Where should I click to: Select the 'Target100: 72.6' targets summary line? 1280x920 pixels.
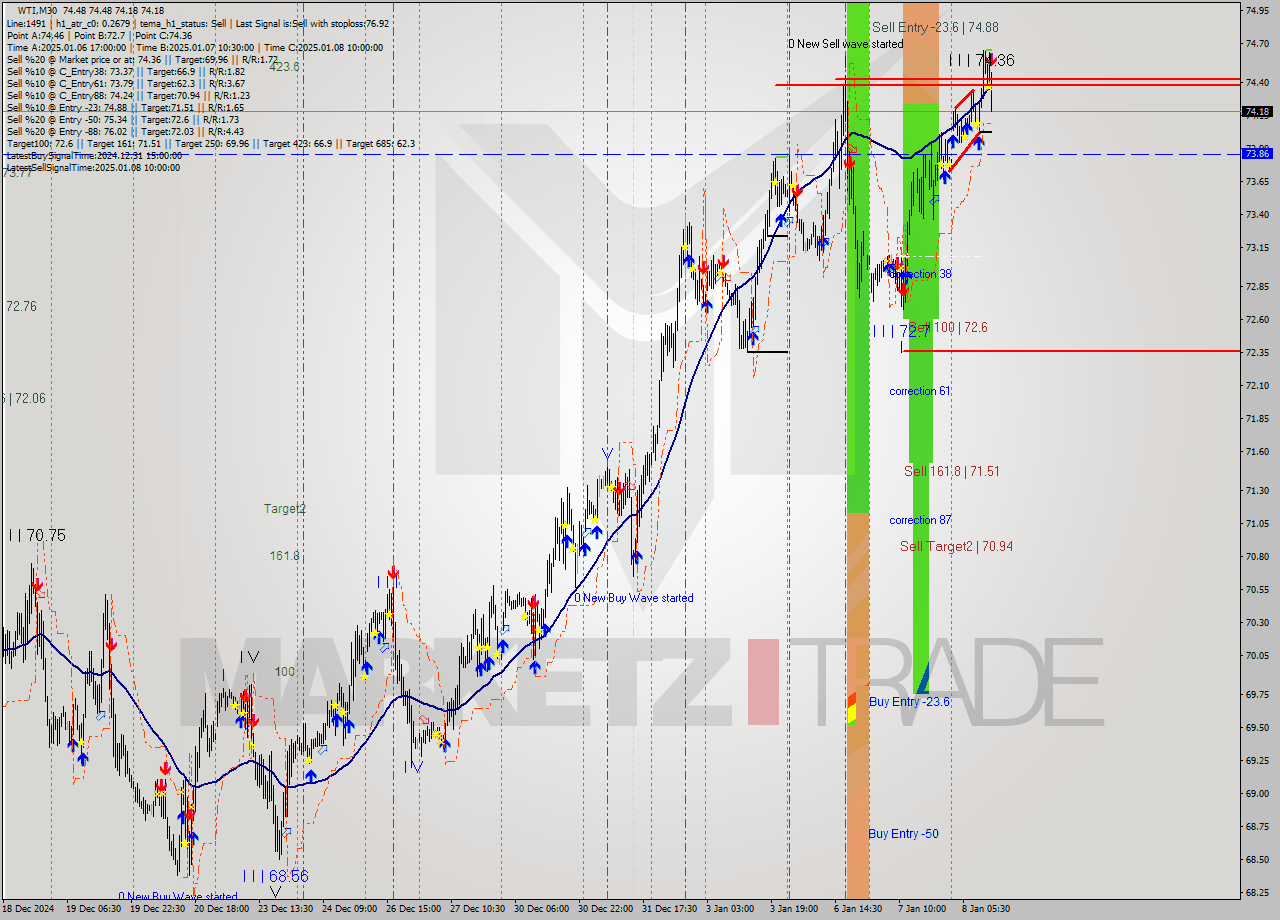(210, 143)
